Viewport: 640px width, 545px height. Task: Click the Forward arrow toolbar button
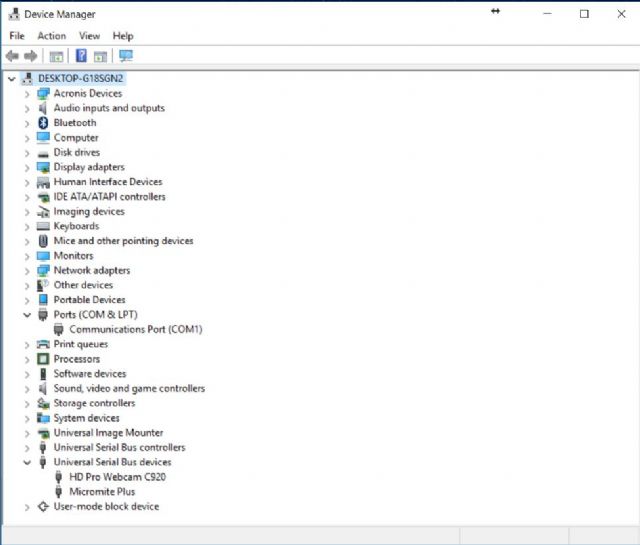pos(31,56)
